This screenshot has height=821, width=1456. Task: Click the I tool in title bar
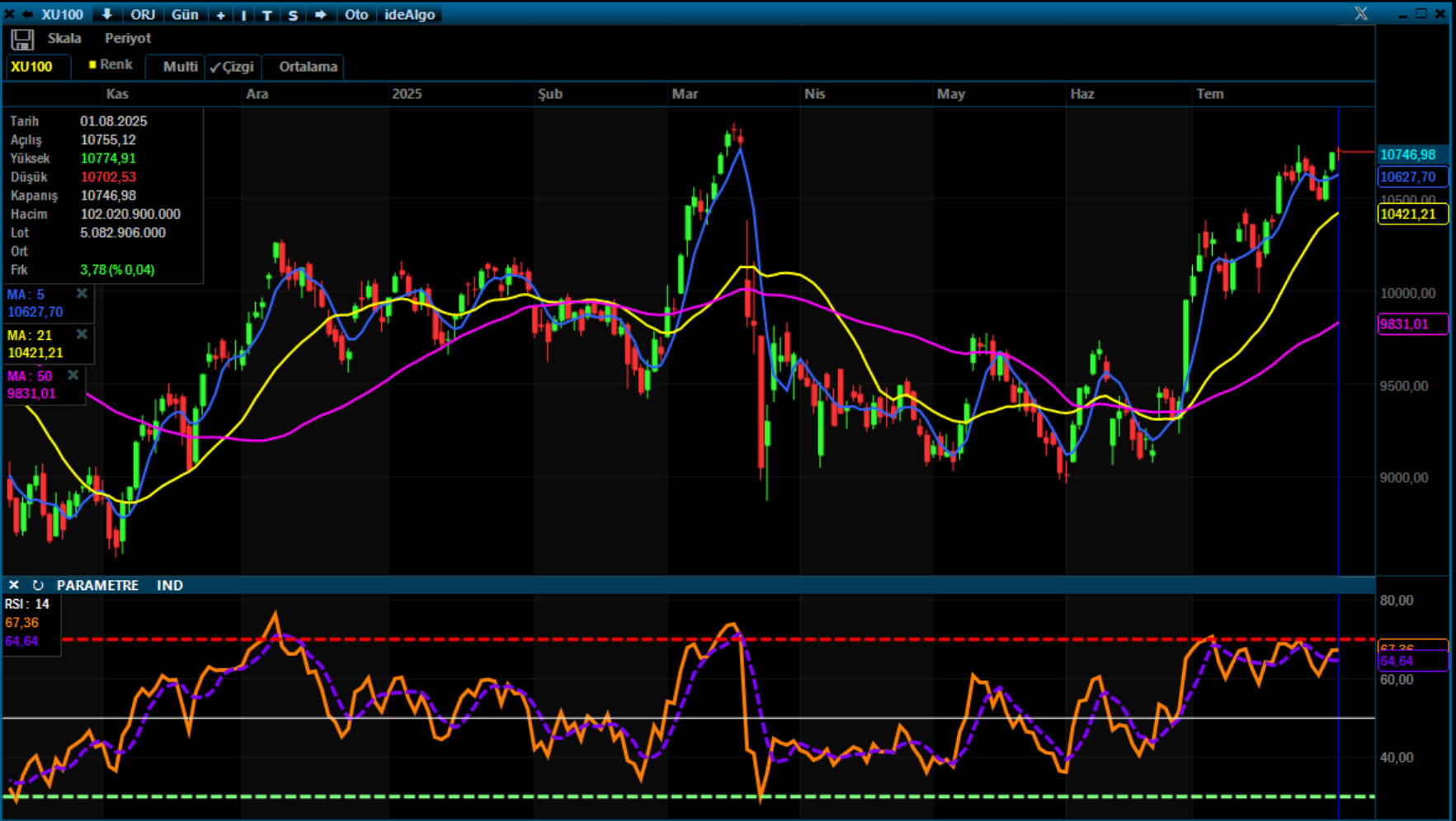[x=244, y=15]
